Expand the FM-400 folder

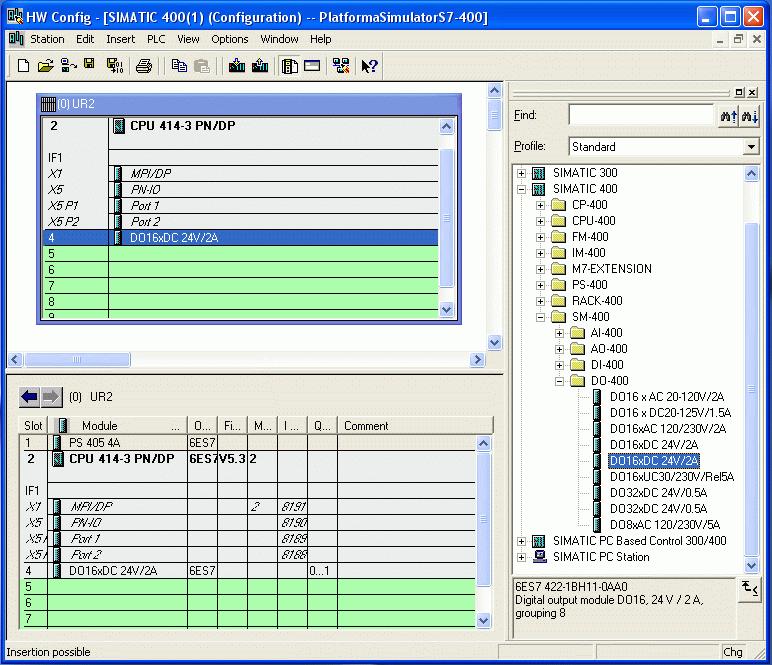[x=541, y=237]
